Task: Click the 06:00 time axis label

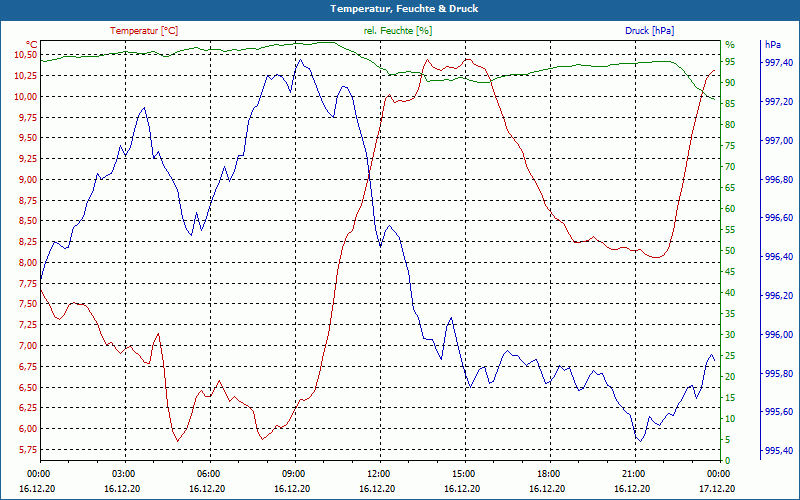Action: [207, 473]
